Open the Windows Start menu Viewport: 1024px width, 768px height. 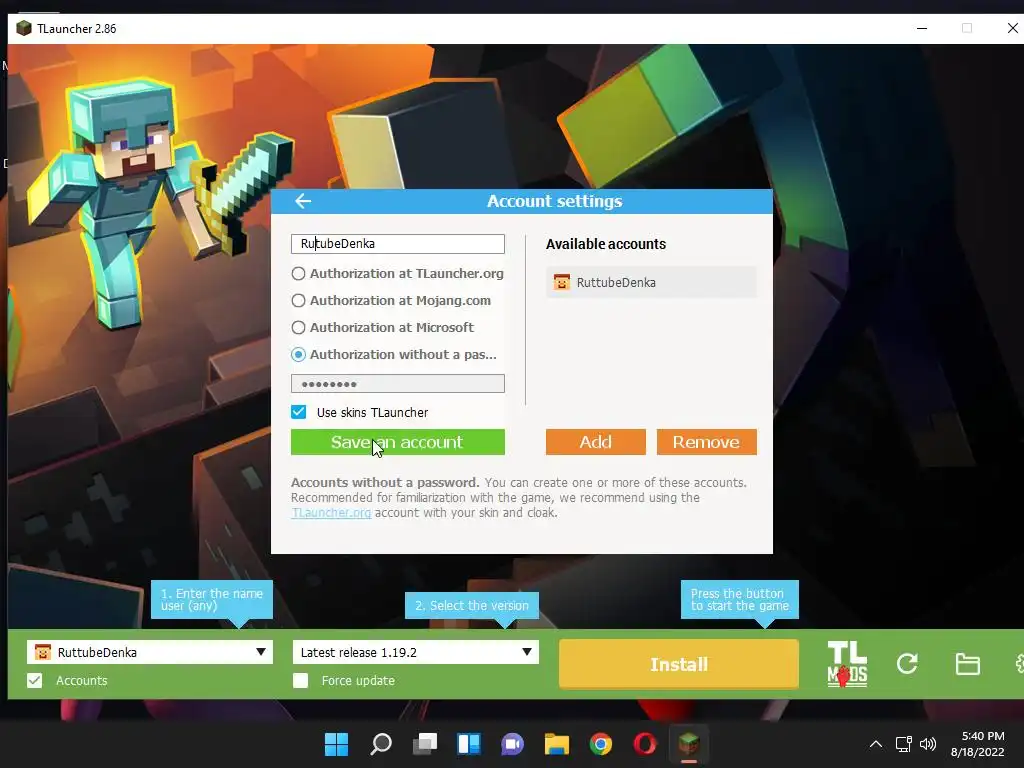point(336,744)
